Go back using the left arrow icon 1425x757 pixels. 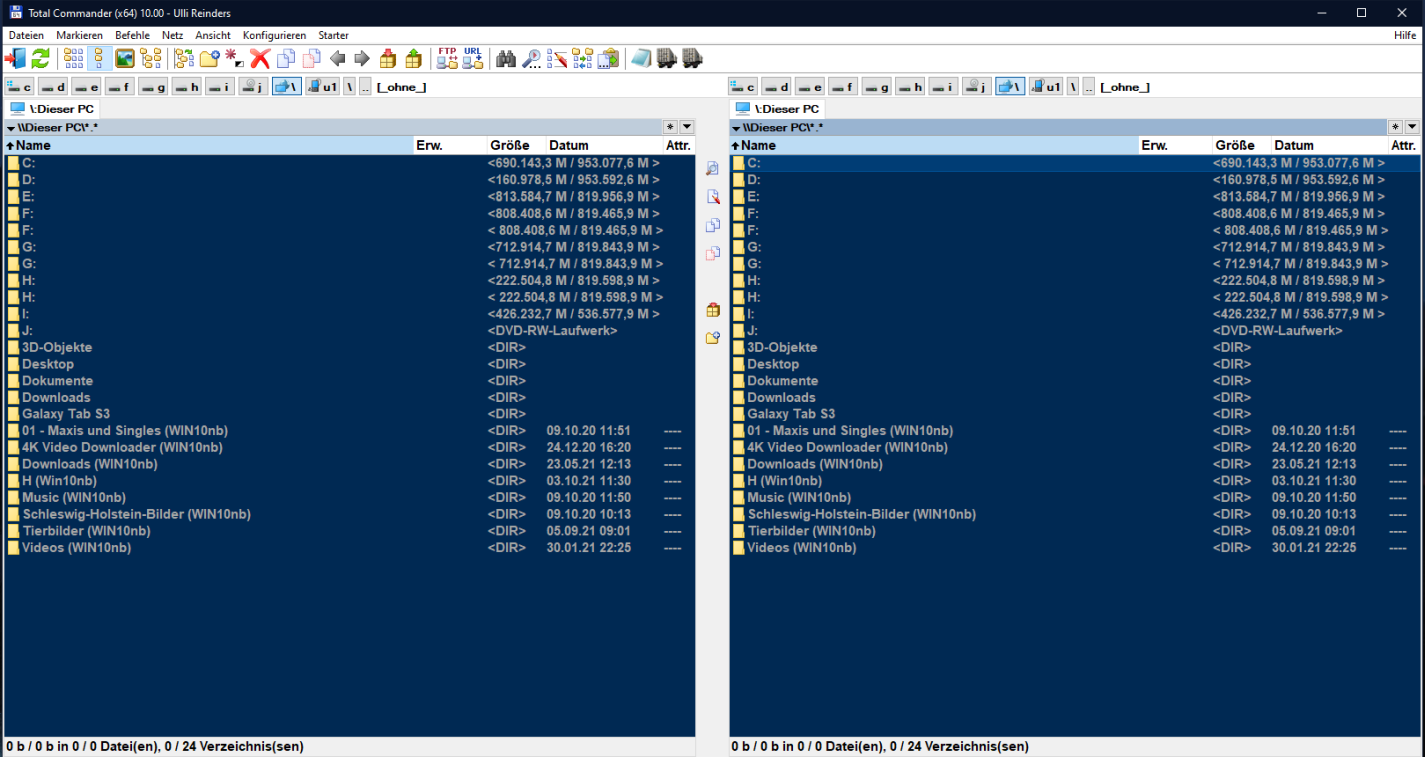point(338,59)
